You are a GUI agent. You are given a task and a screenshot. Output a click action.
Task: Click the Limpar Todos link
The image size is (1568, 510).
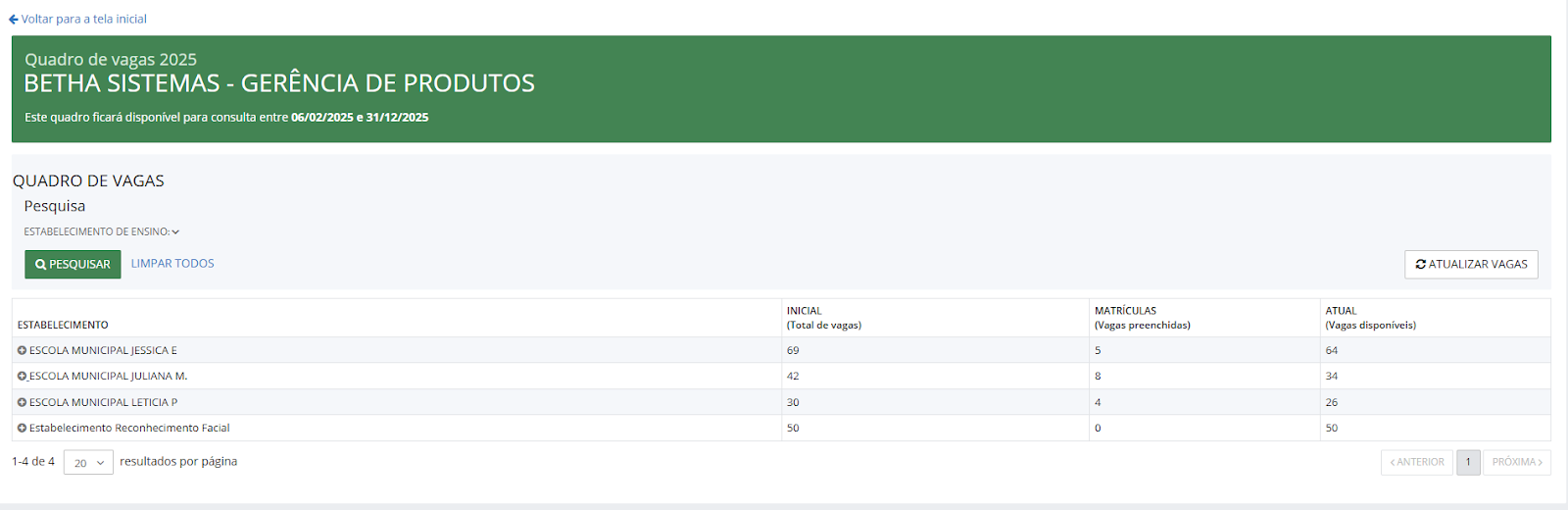coord(172,264)
